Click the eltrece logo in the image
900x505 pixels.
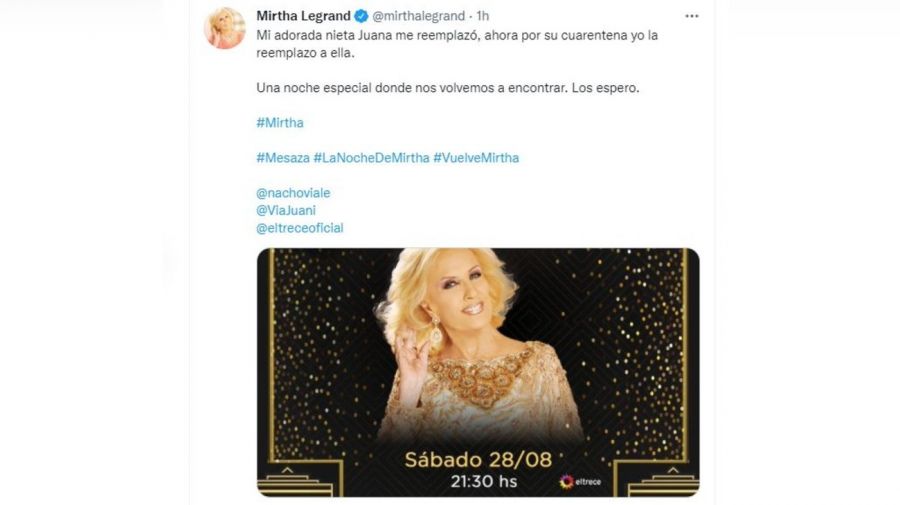point(580,481)
